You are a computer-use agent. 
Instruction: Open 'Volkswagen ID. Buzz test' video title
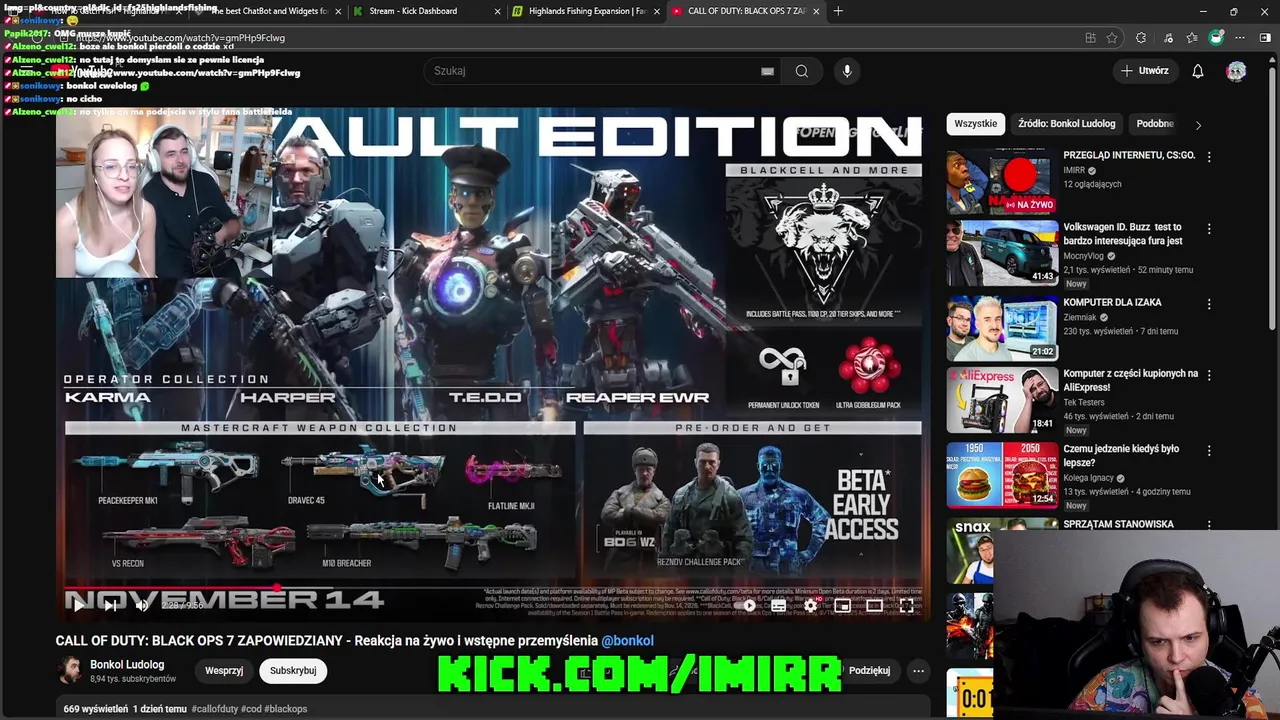point(1123,234)
